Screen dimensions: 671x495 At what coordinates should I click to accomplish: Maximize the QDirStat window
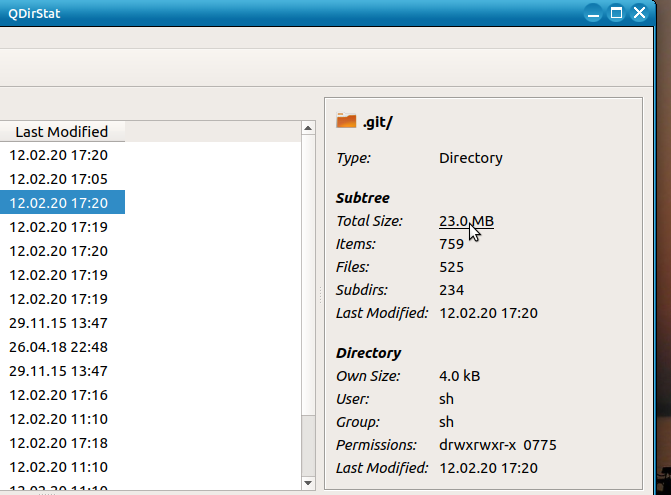616,13
